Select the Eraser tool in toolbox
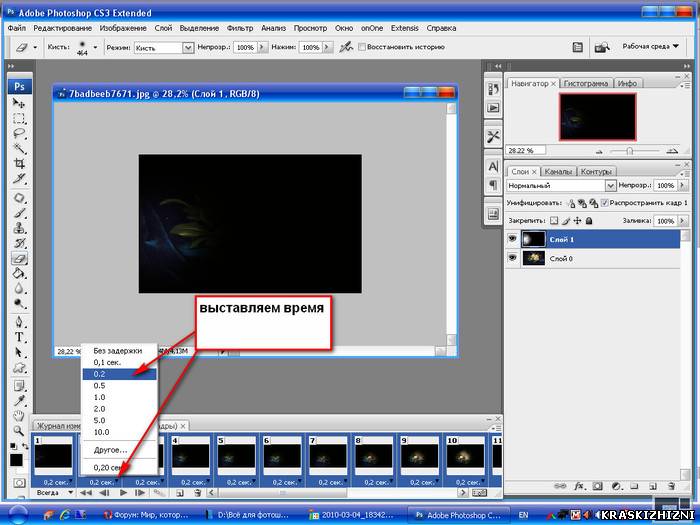 click(19, 258)
